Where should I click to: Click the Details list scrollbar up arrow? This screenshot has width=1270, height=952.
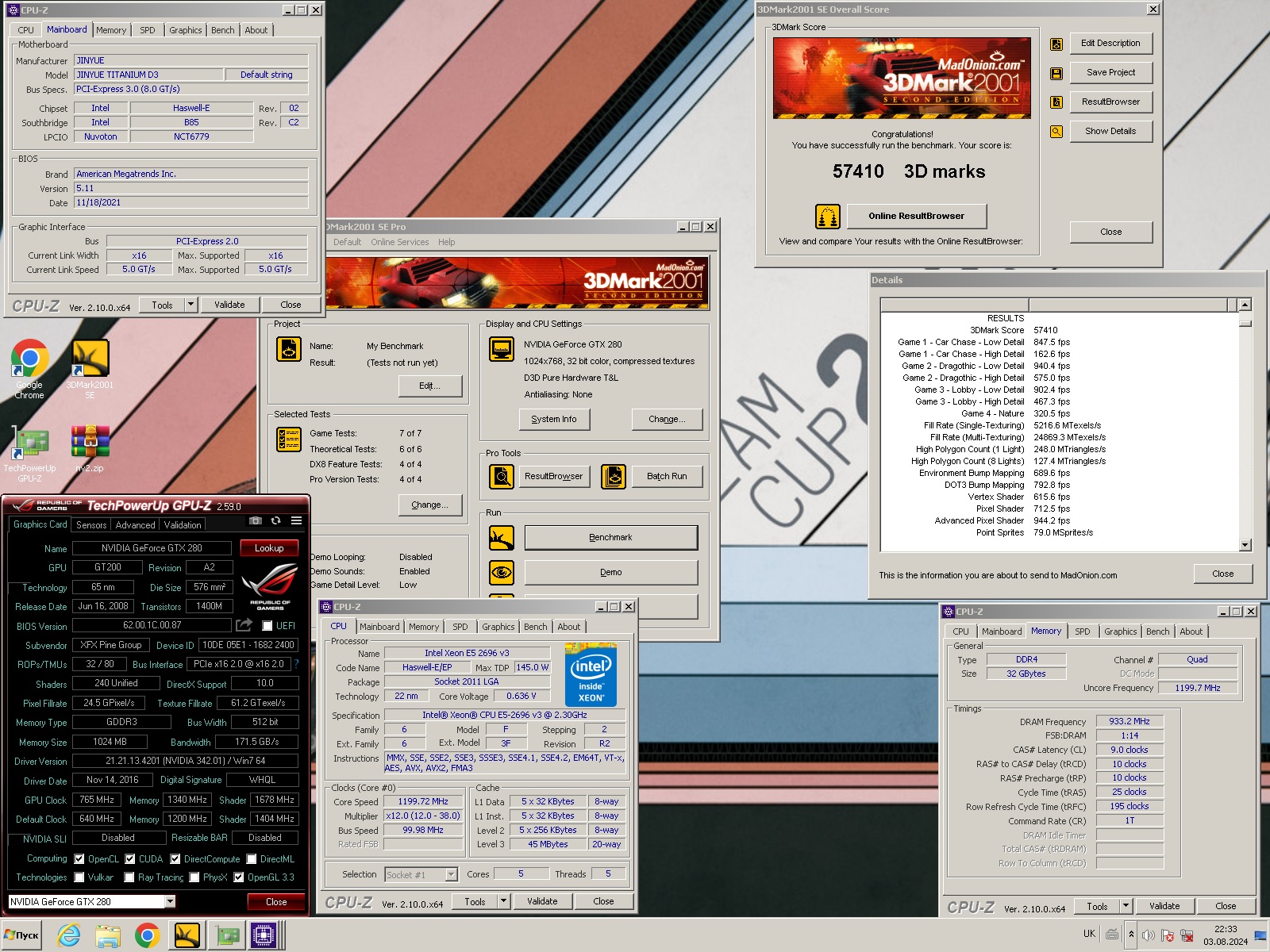pyautogui.click(x=1245, y=305)
